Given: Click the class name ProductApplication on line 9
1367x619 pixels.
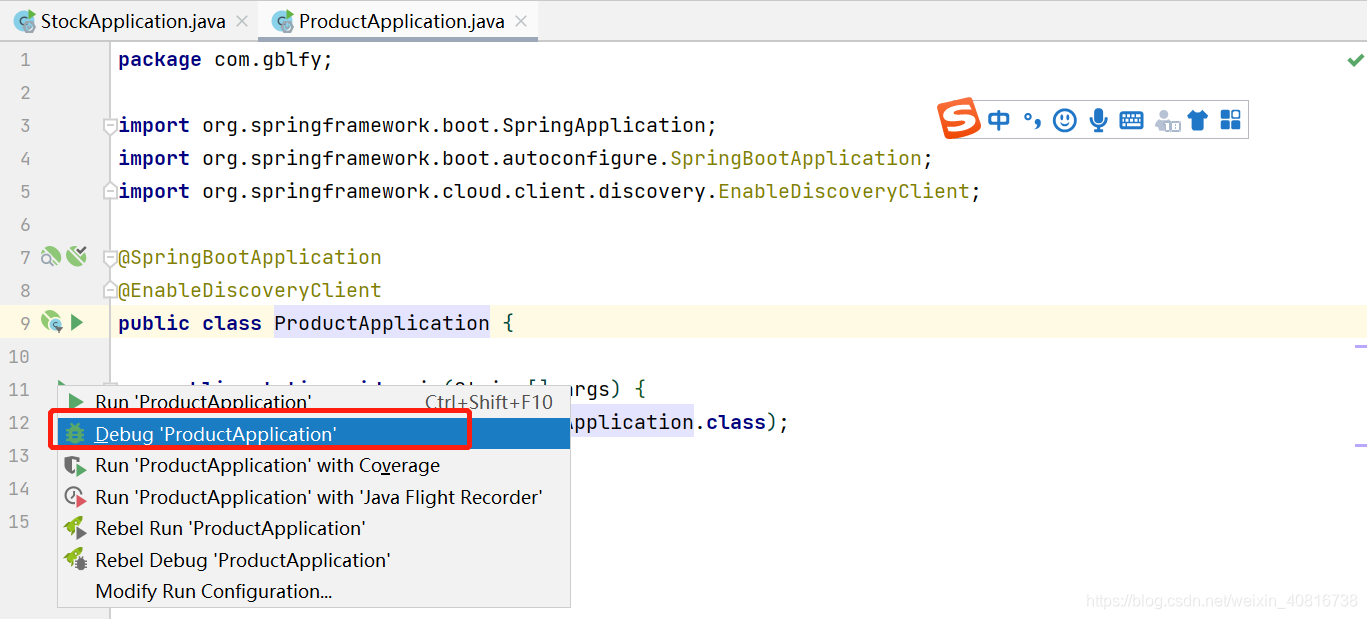Looking at the screenshot, I should pos(382,323).
